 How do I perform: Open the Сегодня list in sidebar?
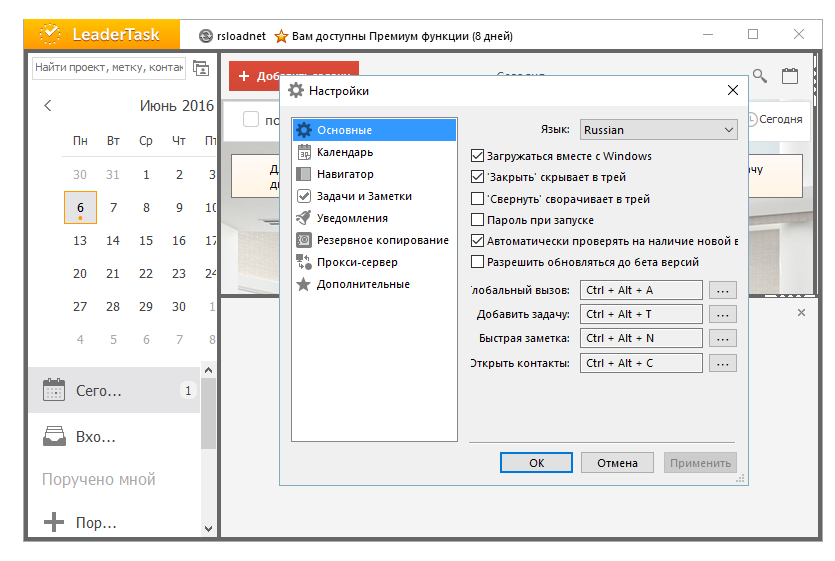click(114, 390)
